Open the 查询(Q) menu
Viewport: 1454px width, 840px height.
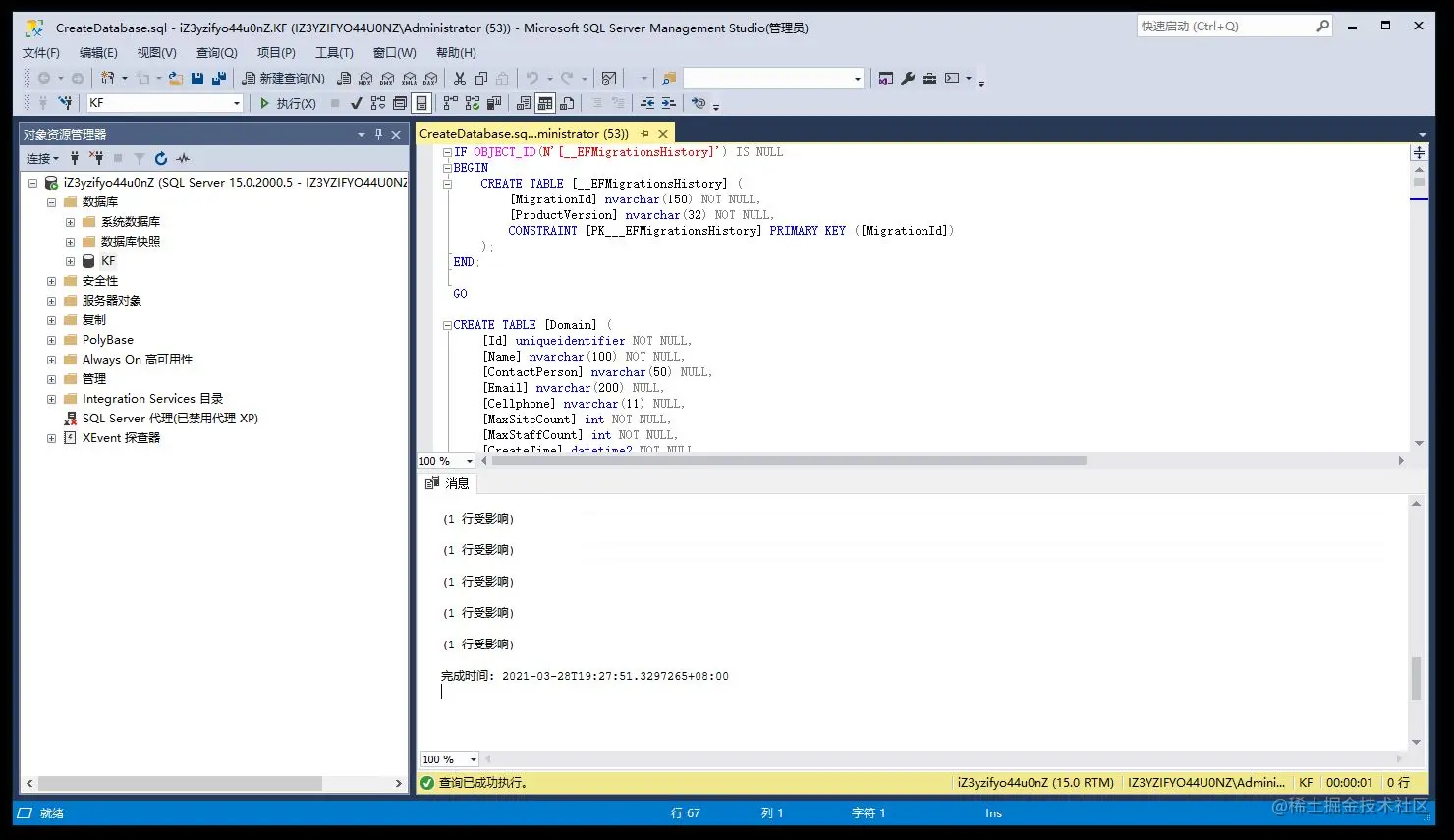click(x=216, y=53)
